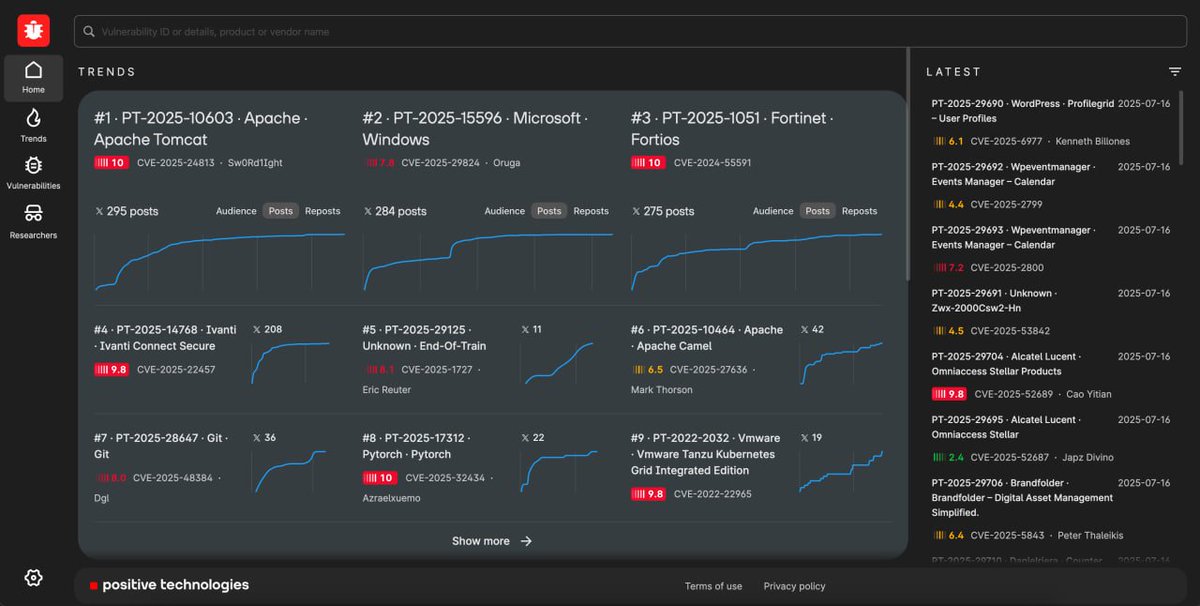Select Reposts tab for Fortinet Fortios chart

point(860,211)
